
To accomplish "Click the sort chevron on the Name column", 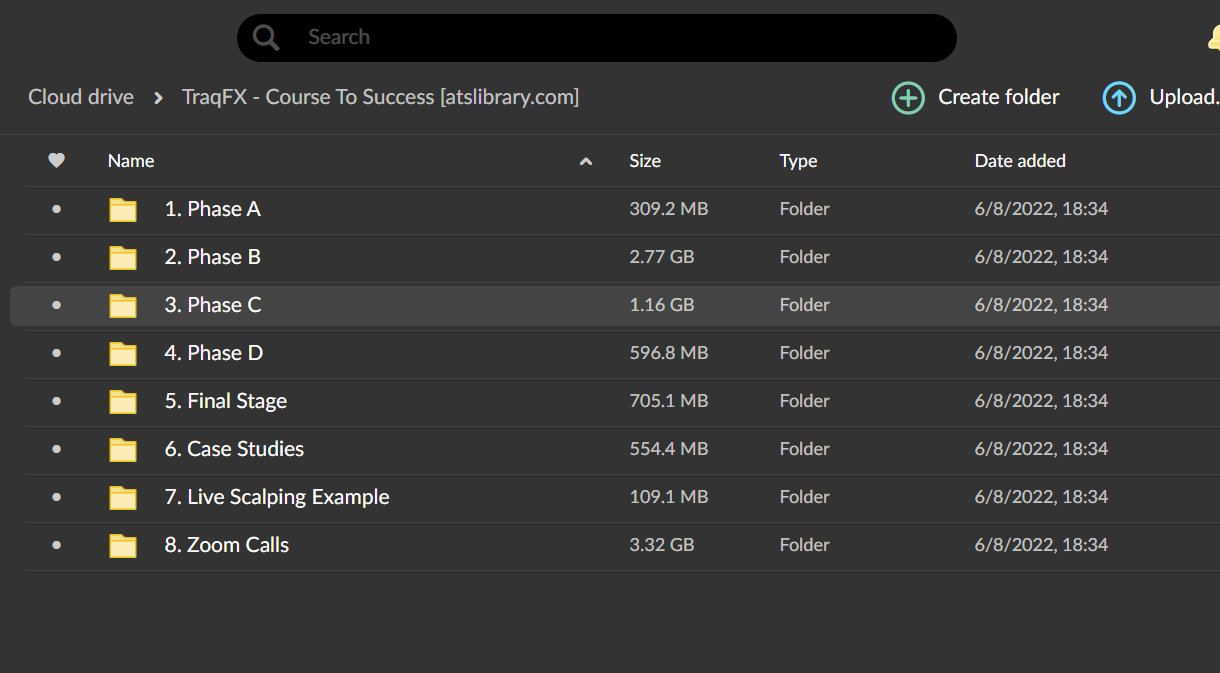I will click(x=585, y=161).
